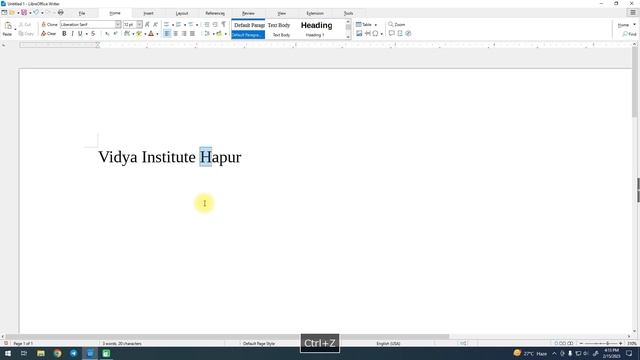This screenshot has width=640, height=360.
Task: Open the Review tab
Action: [x=248, y=13]
